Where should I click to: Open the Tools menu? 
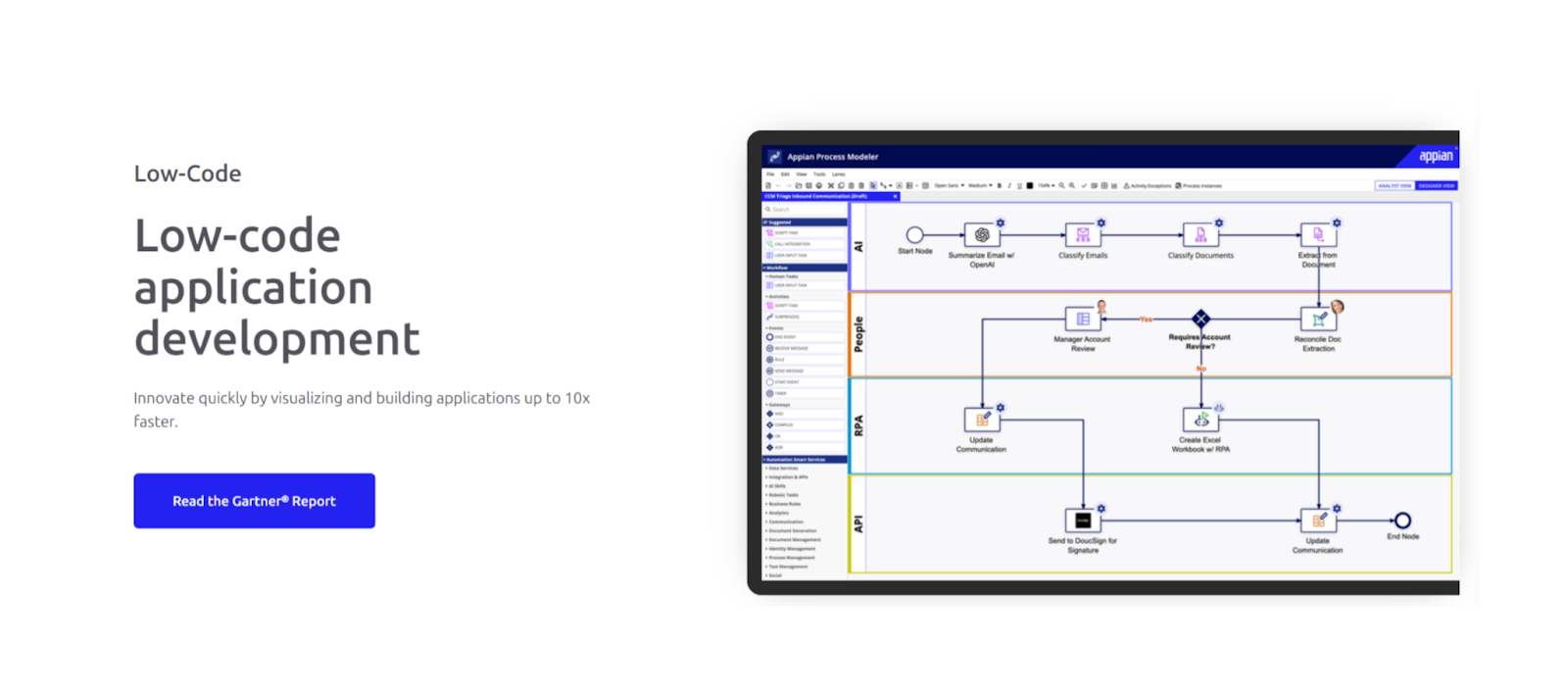[819, 174]
